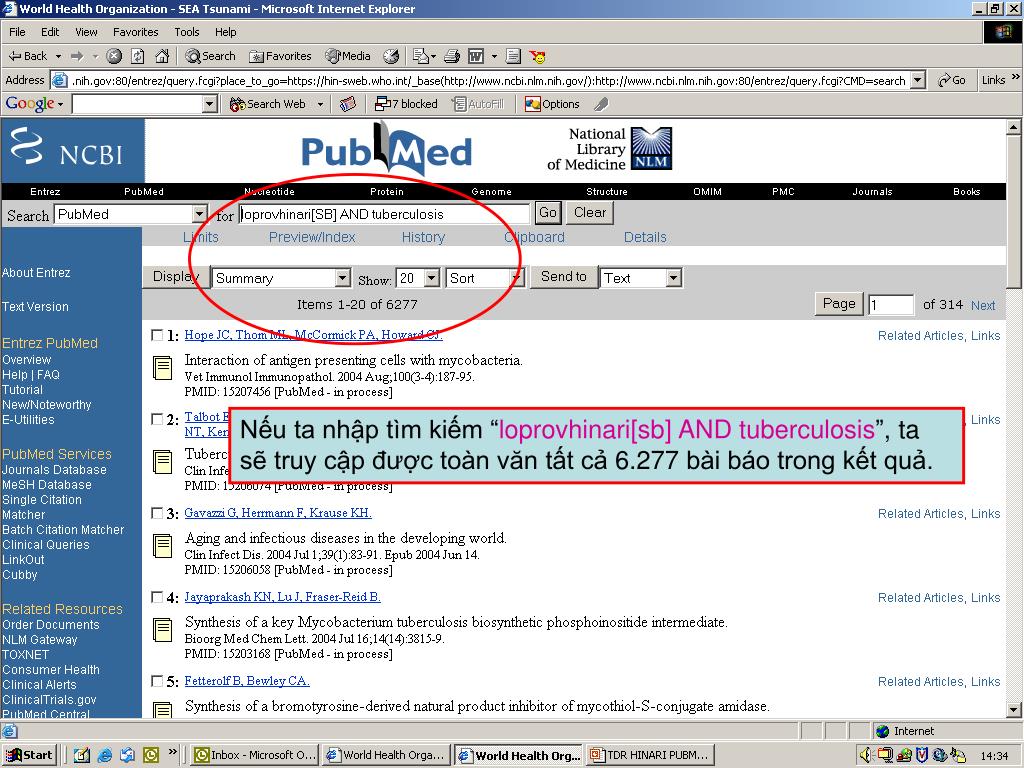Screen dimensions: 1024x768
Task: Click the Preview/Index tab
Action: tap(312, 237)
